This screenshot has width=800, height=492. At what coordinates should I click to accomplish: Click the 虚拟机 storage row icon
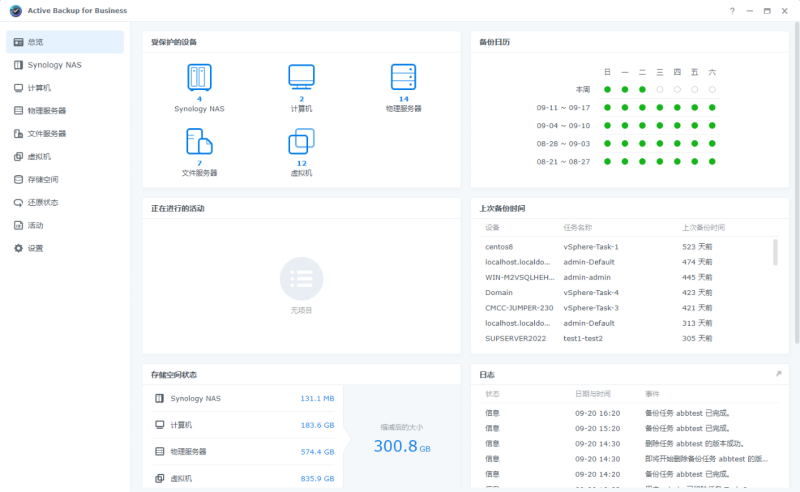pyautogui.click(x=160, y=478)
